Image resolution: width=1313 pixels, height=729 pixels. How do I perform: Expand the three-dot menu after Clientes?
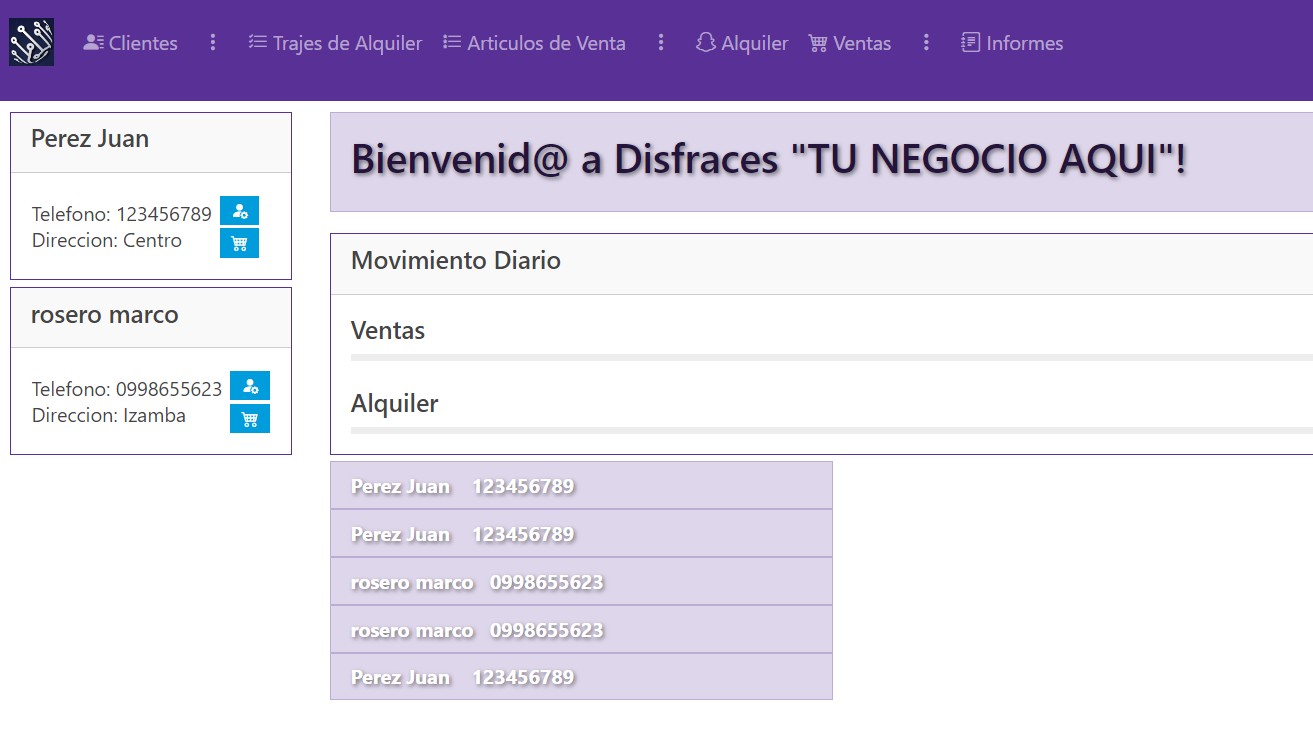(213, 43)
